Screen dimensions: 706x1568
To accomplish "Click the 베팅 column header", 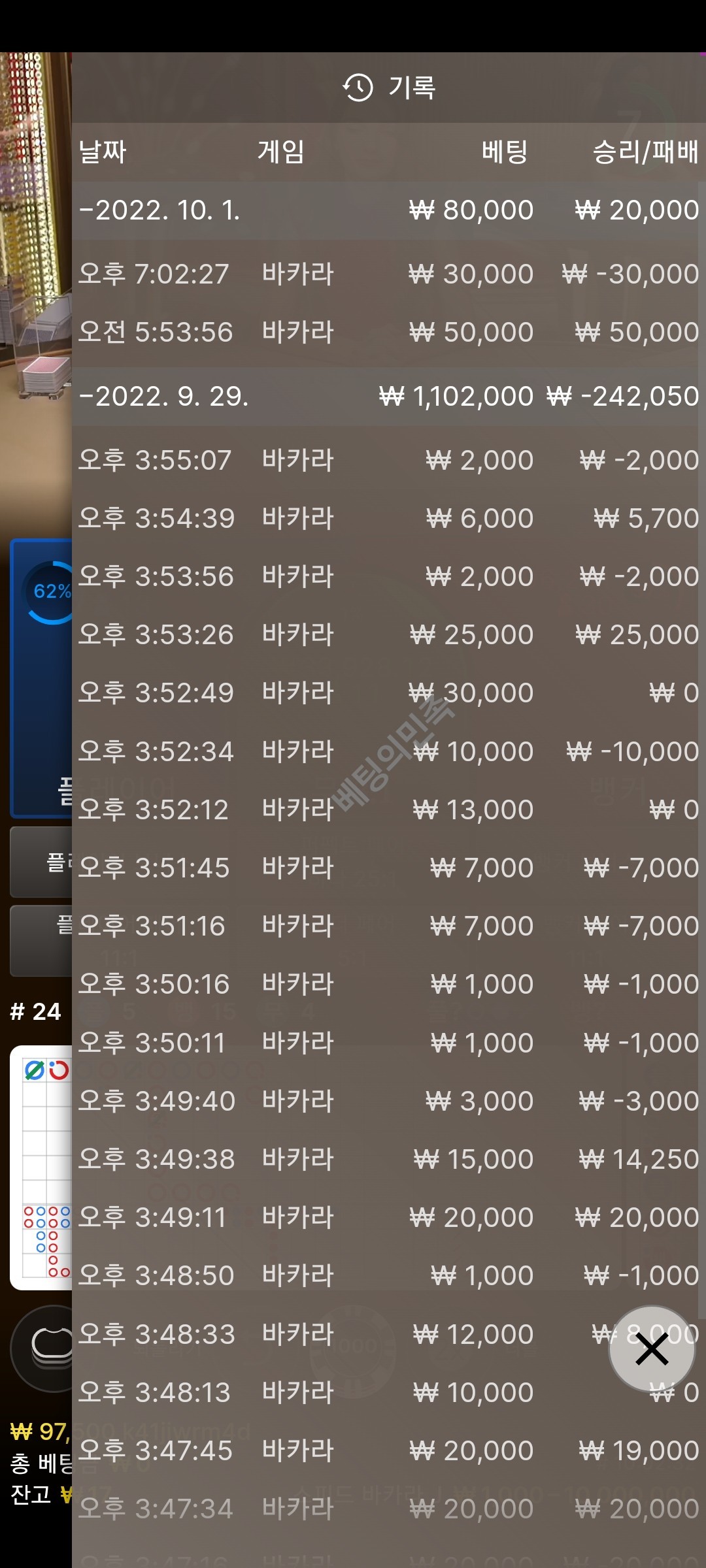I will tap(505, 152).
